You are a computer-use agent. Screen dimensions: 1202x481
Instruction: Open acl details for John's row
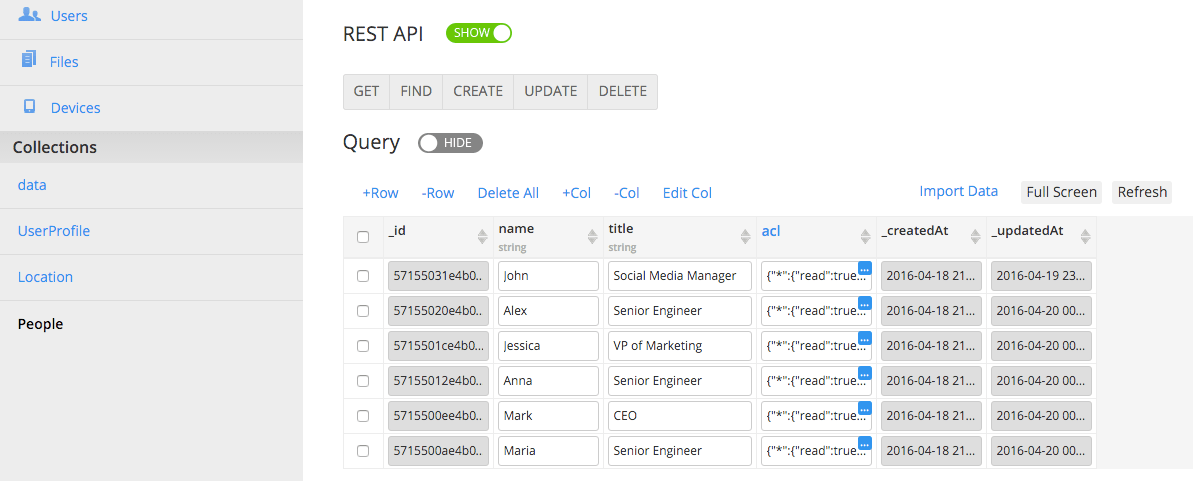pyautogui.click(x=864, y=268)
